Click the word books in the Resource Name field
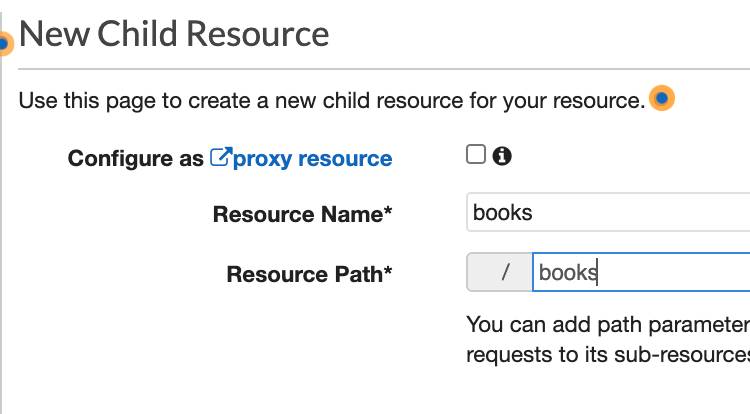Viewport: 750px width, 414px height. click(x=502, y=213)
